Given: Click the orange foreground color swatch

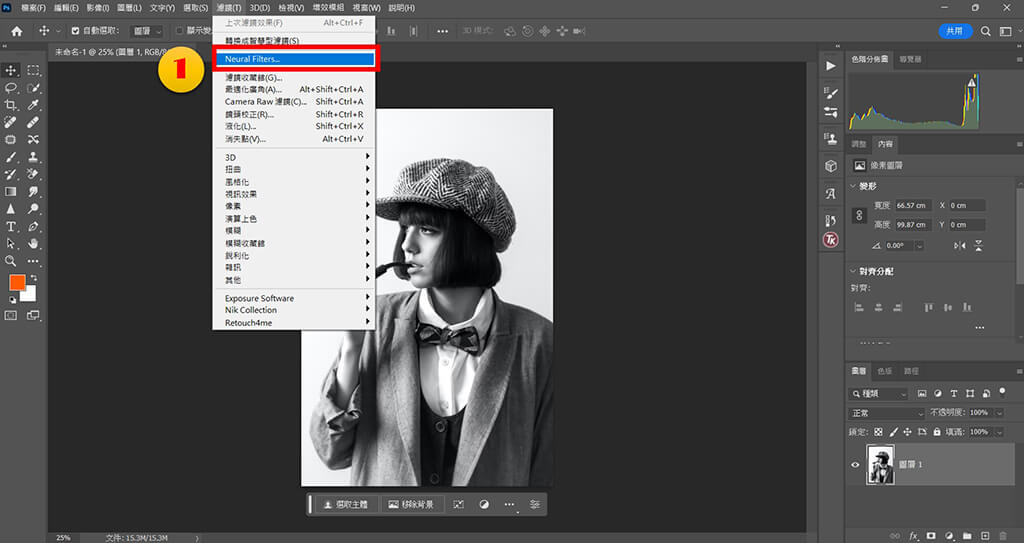Looking at the screenshot, I should (17, 282).
